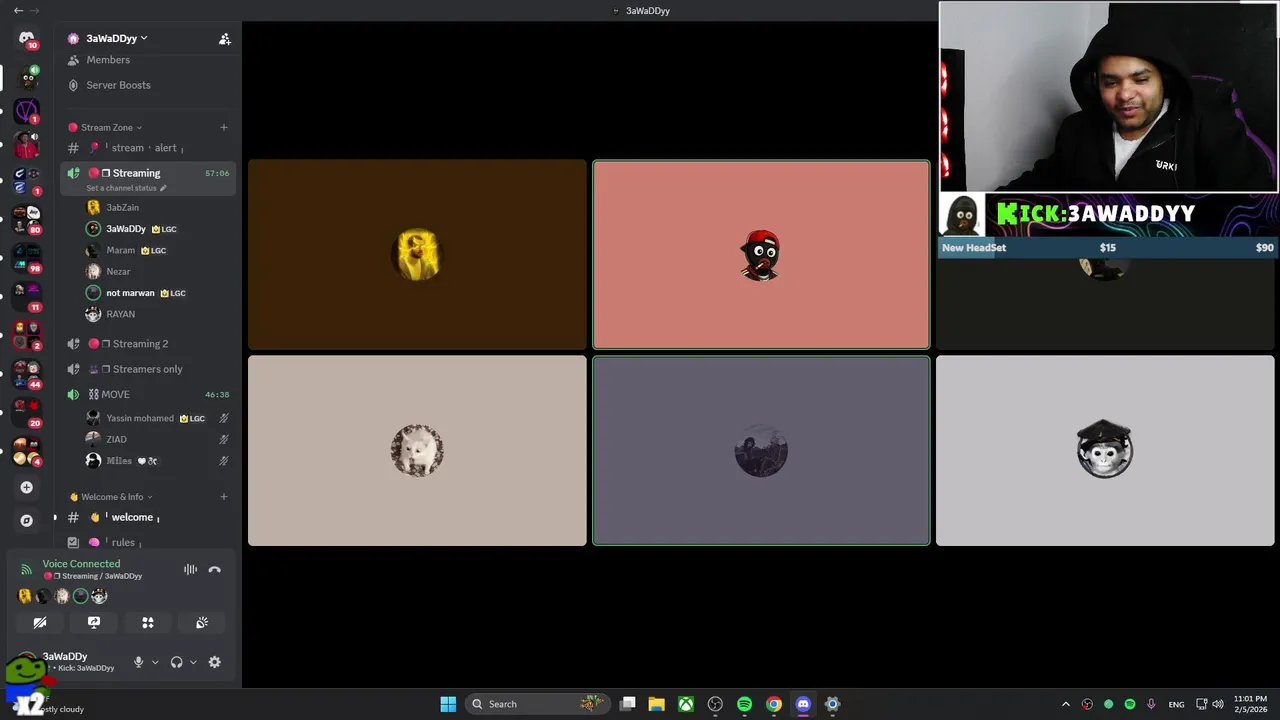Mute the microphone in user panel

[x=139, y=662]
